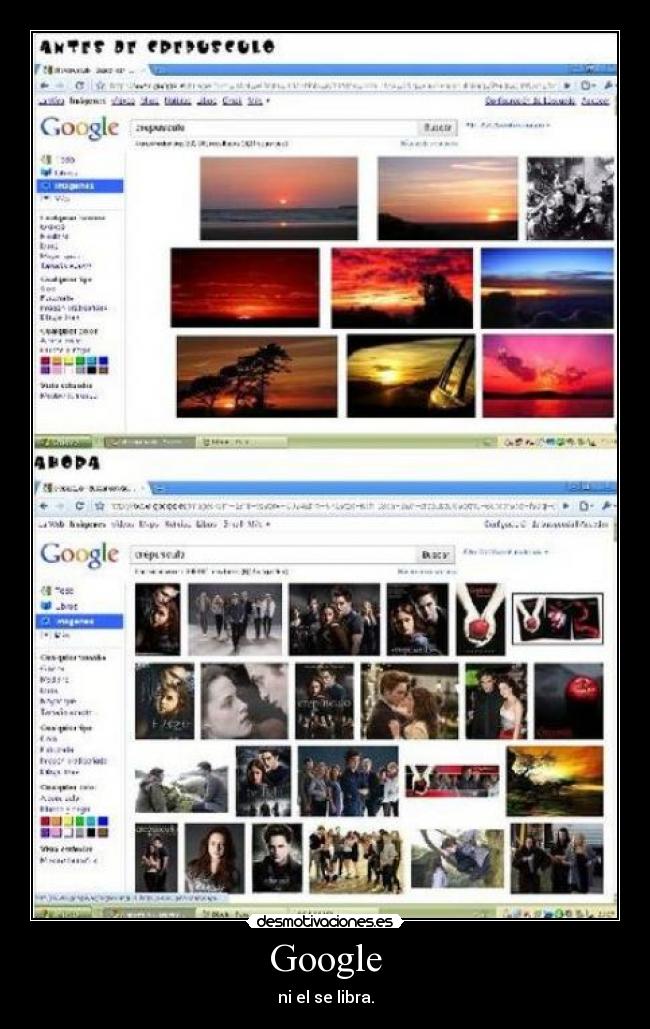The image size is (650, 1029).
Task: Open the SafeSearch dropdown in the lower window
Action: [506, 552]
